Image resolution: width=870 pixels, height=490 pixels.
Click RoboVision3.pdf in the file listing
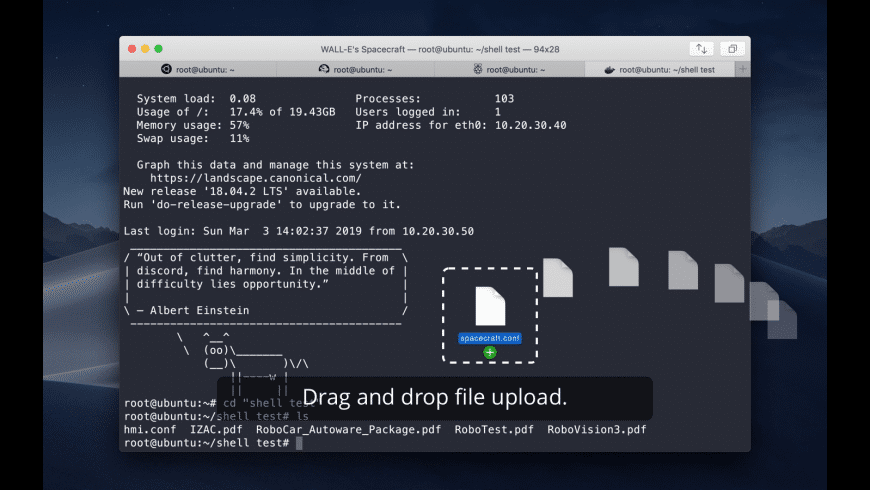pos(596,430)
